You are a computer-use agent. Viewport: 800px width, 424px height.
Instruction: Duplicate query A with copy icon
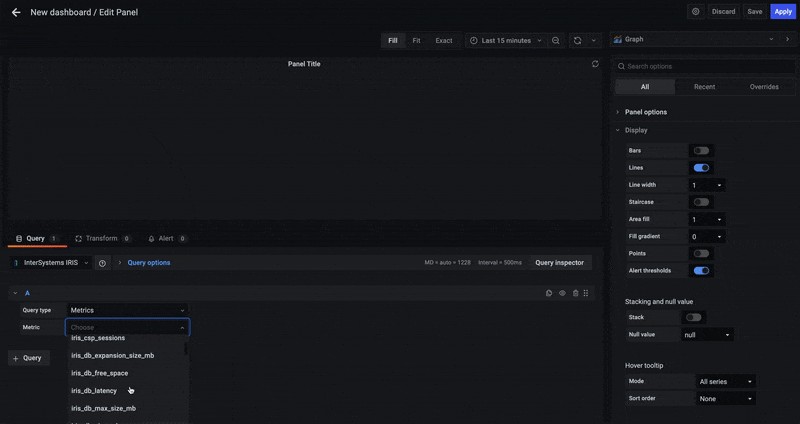pos(549,293)
